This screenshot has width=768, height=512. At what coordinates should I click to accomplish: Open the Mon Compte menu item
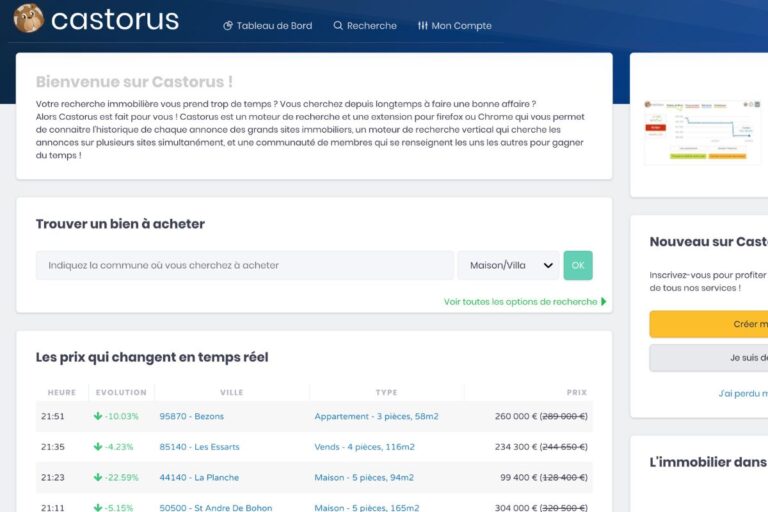pos(455,25)
